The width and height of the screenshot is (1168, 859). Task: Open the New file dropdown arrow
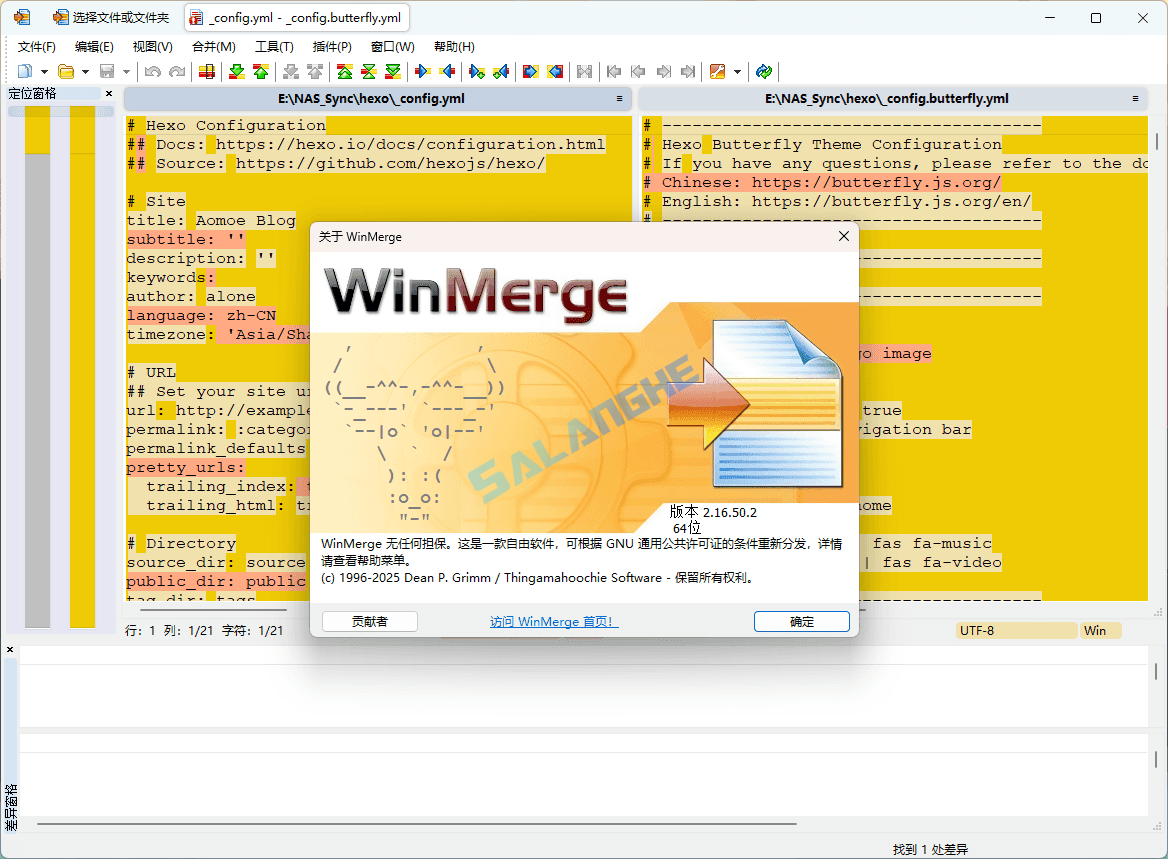coord(44,71)
